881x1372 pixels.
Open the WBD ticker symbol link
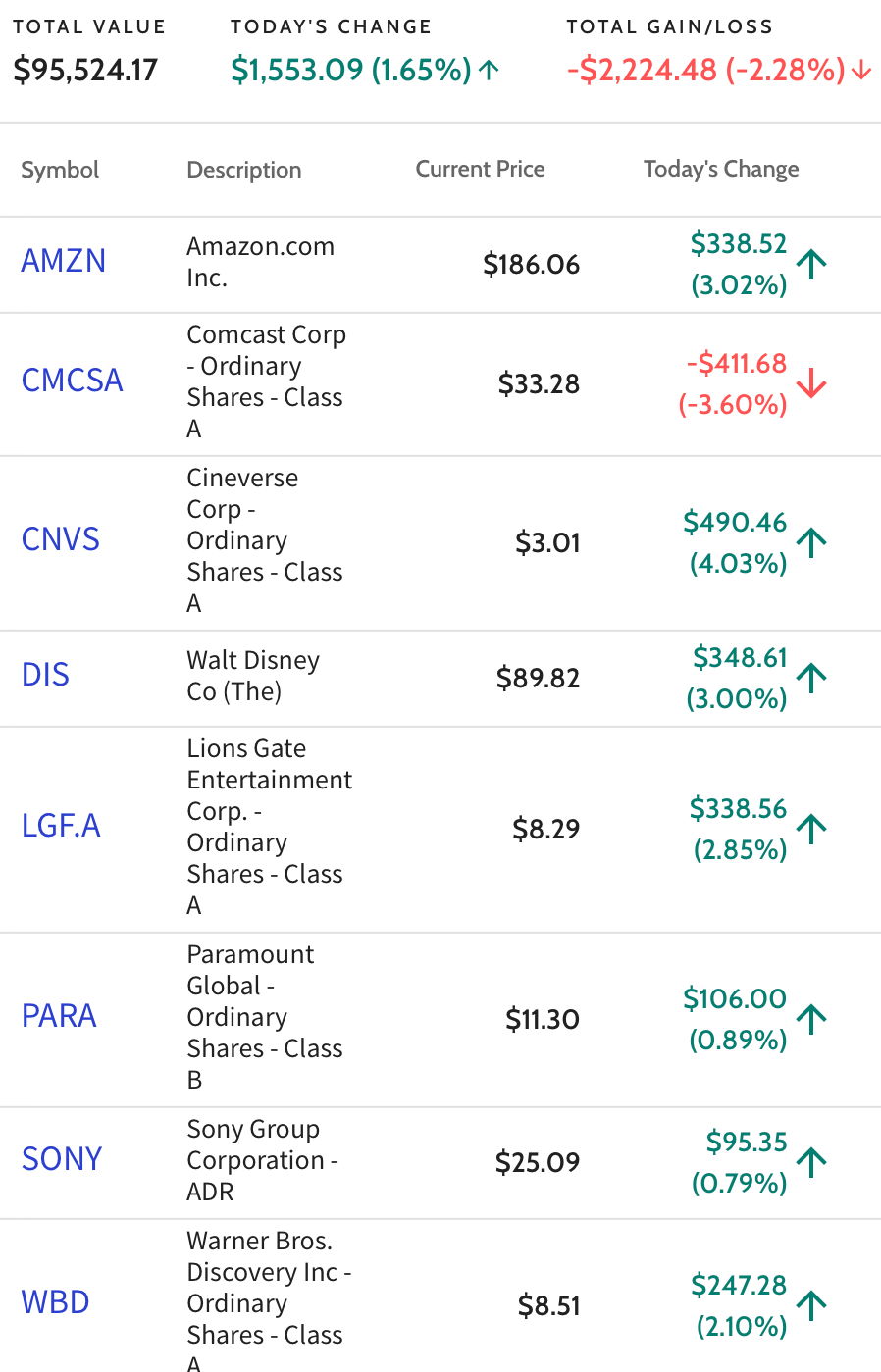click(x=56, y=1302)
